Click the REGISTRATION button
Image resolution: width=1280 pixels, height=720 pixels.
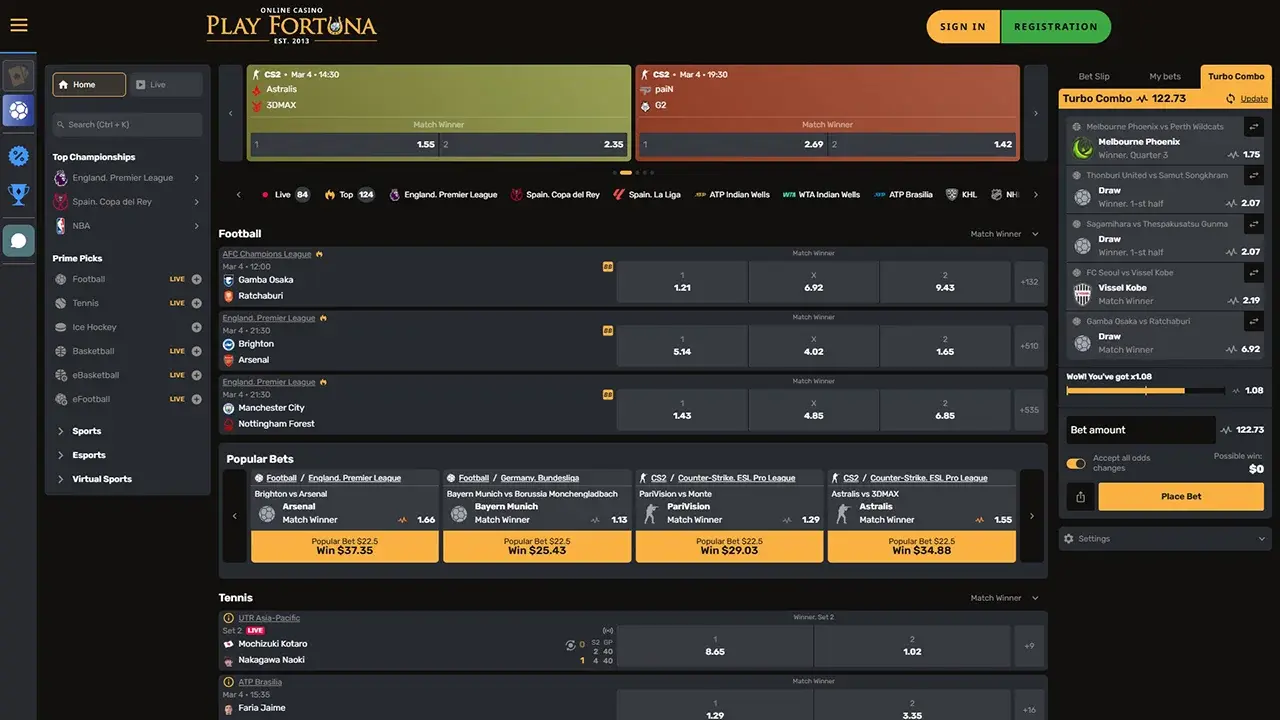point(1055,27)
